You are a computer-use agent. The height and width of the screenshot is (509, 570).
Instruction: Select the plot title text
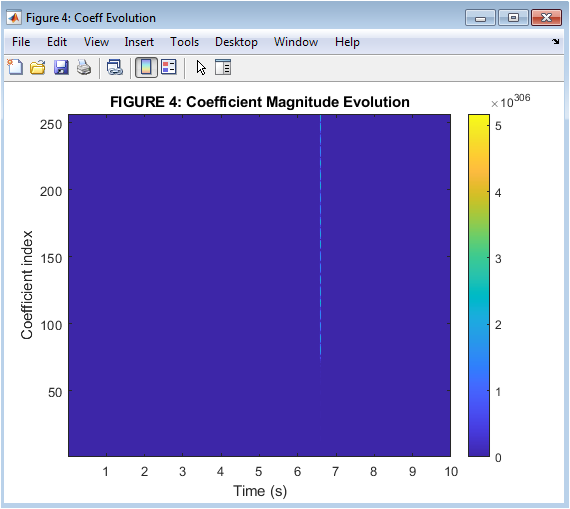coord(260,102)
